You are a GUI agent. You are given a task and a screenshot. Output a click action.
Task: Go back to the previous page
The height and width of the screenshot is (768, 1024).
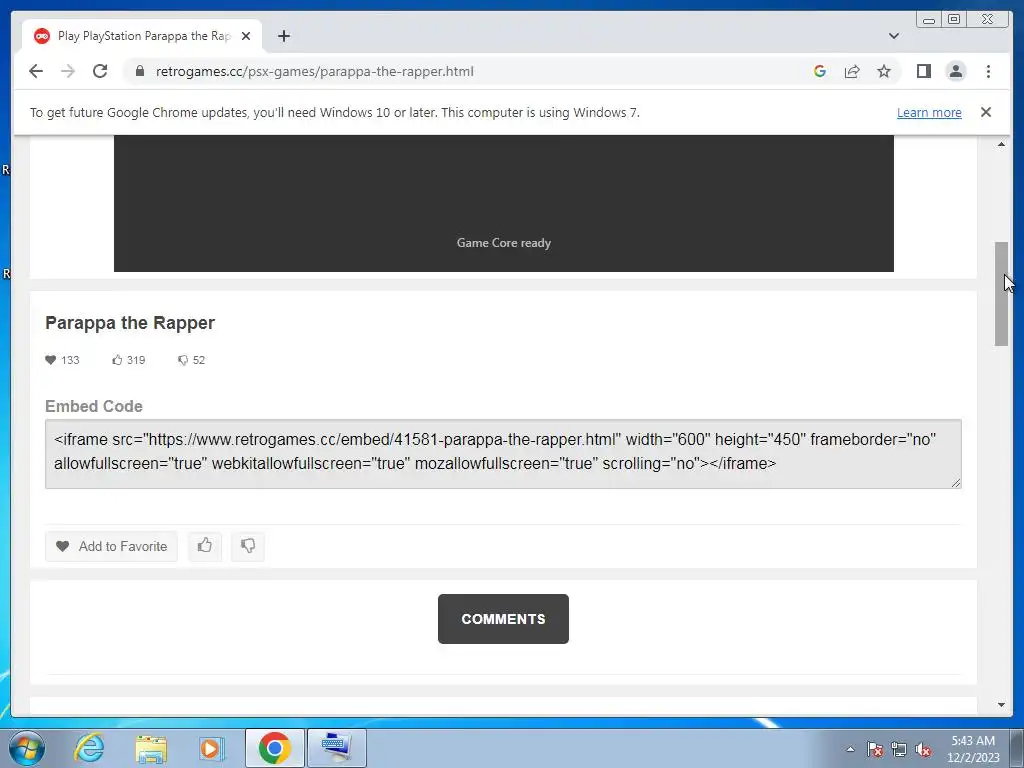pyautogui.click(x=36, y=71)
